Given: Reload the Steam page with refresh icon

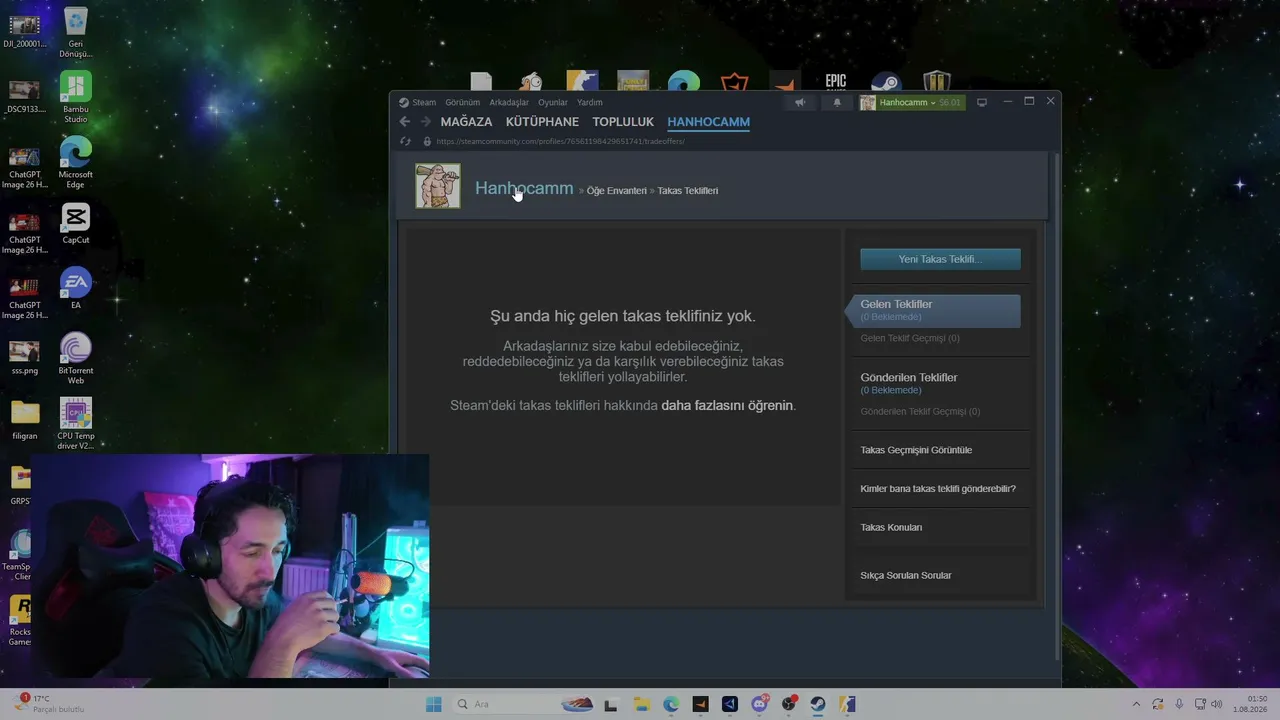Looking at the screenshot, I should pyautogui.click(x=405, y=141).
